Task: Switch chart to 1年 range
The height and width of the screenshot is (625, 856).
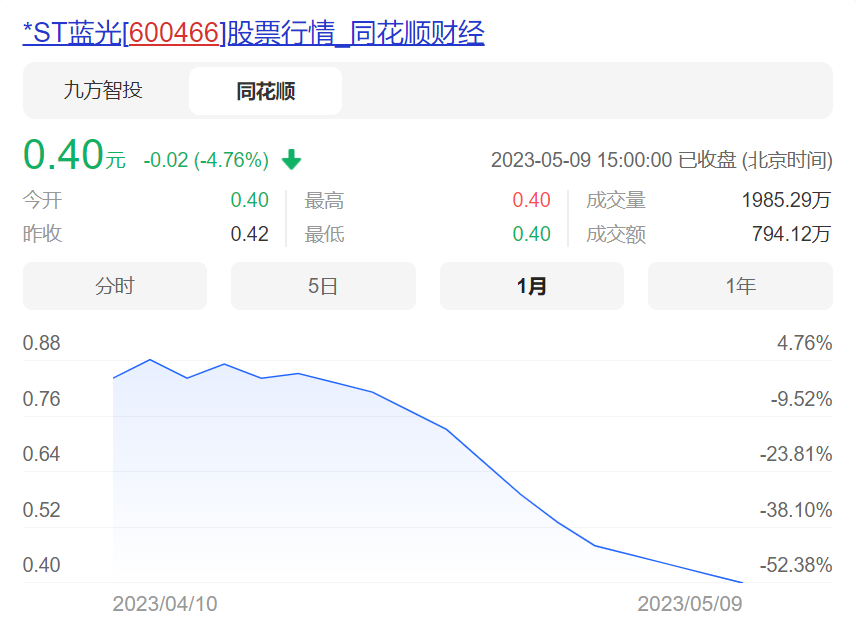Action: coord(740,286)
